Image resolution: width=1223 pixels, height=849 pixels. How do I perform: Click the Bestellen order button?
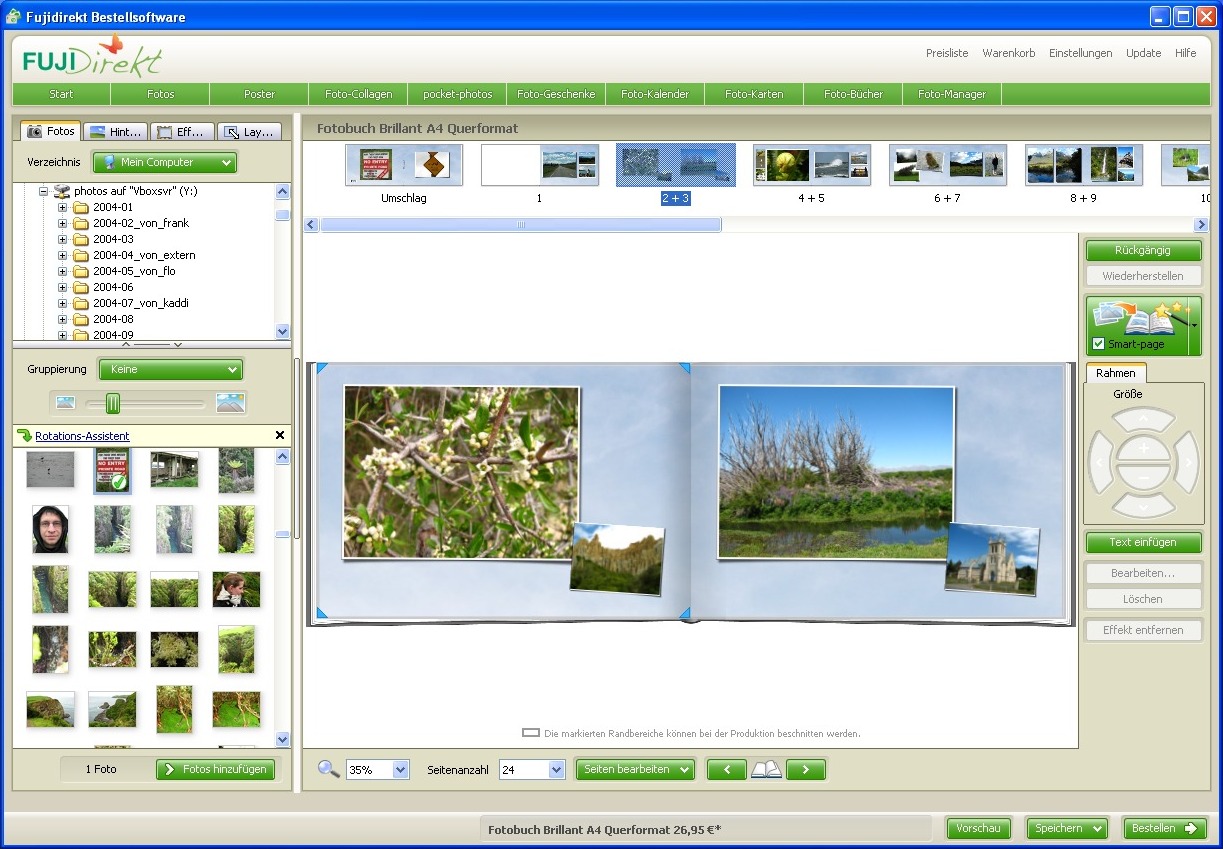point(1164,828)
